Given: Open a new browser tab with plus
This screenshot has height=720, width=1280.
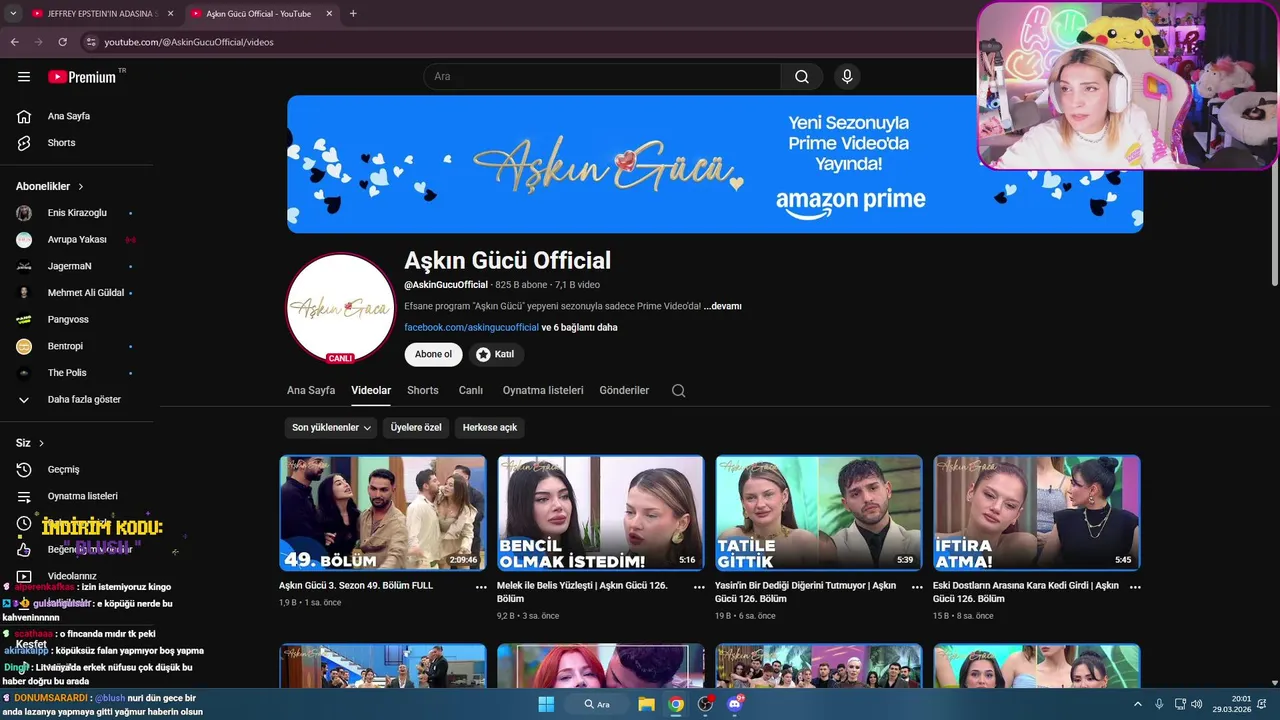Looking at the screenshot, I should click(x=353, y=13).
